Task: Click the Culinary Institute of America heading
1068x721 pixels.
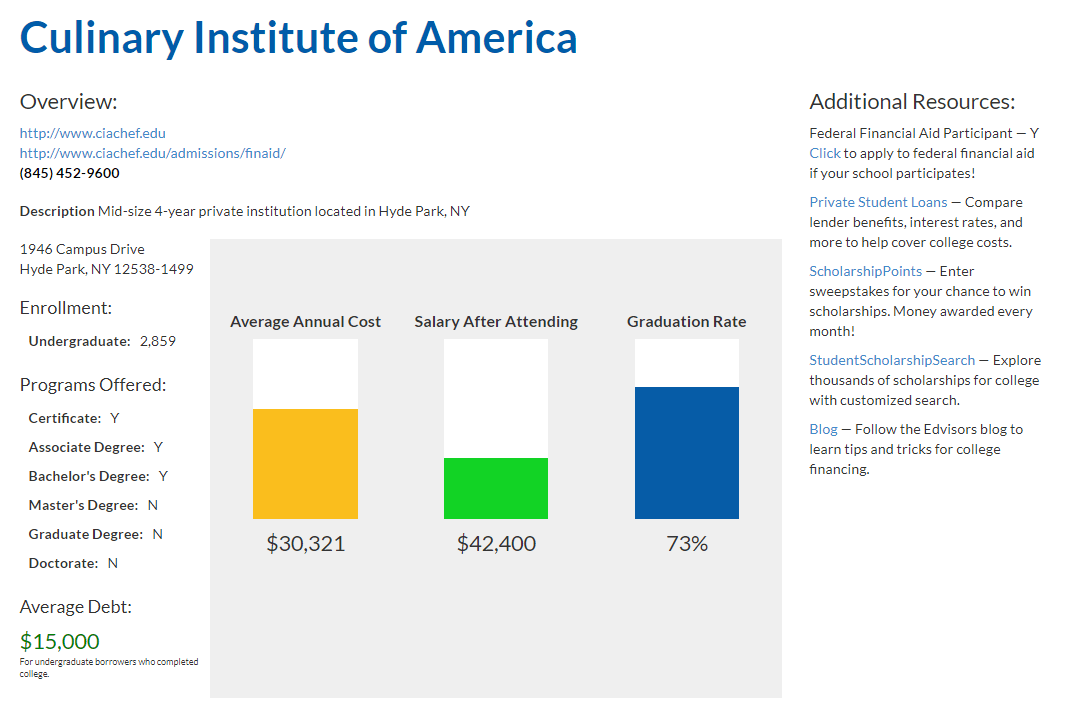Action: 298,38
